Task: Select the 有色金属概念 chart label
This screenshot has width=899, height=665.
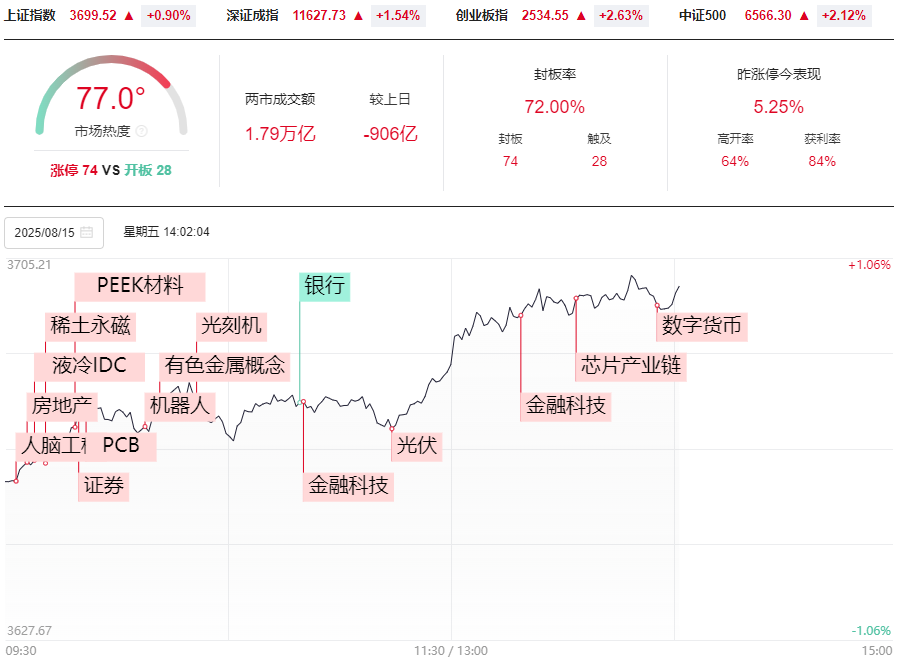Action: point(225,366)
